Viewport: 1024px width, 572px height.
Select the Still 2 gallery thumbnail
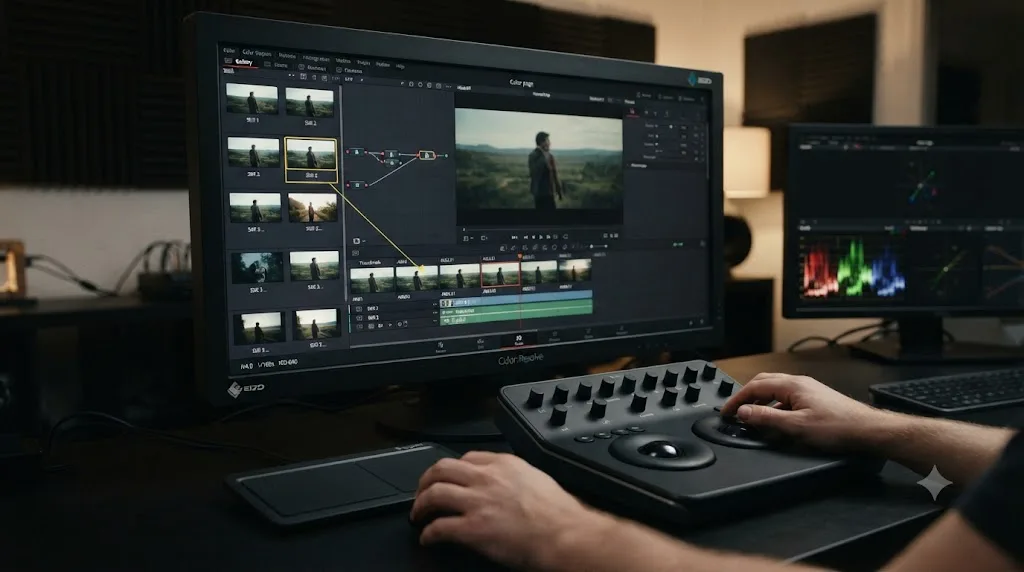(x=310, y=103)
